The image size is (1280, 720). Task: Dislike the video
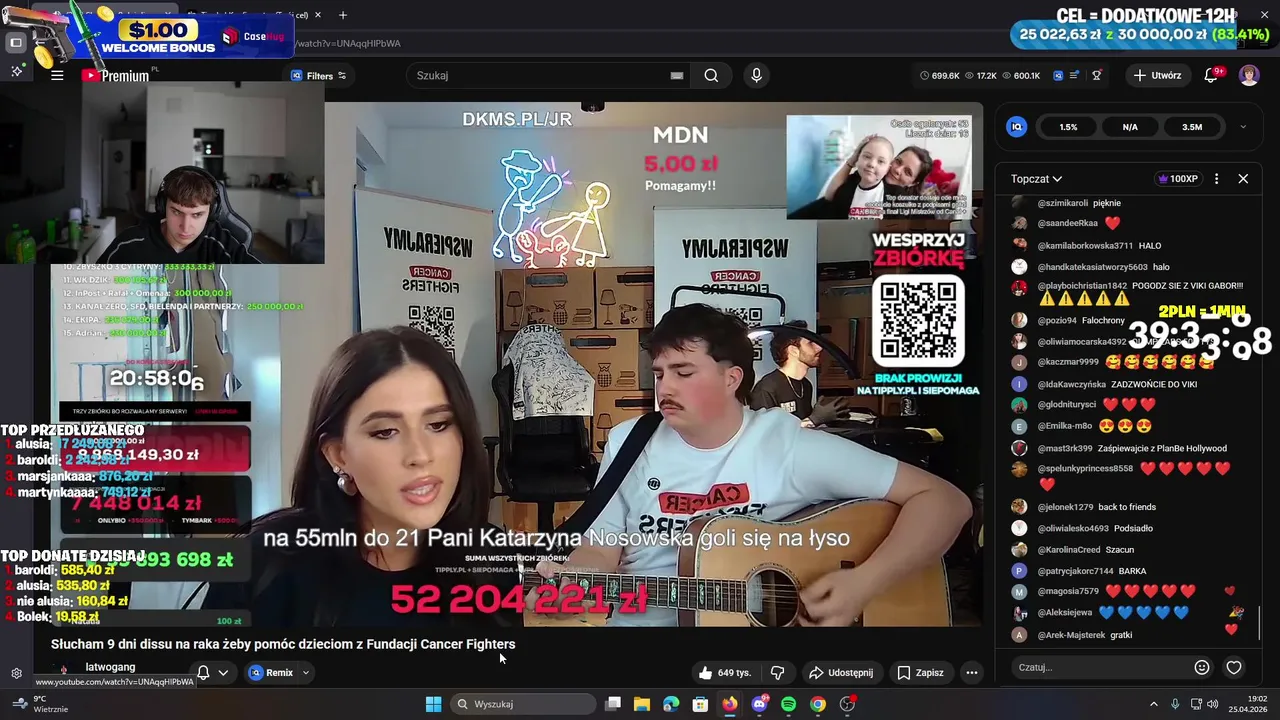[777, 673]
